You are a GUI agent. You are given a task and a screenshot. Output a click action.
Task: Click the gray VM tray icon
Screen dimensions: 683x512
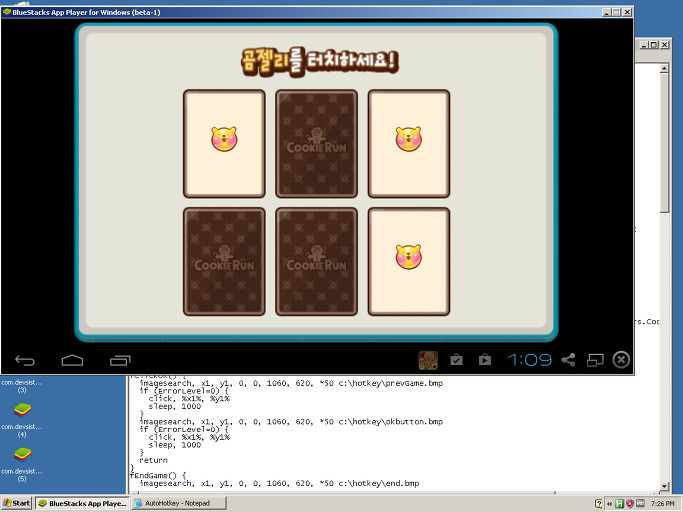pos(640,503)
